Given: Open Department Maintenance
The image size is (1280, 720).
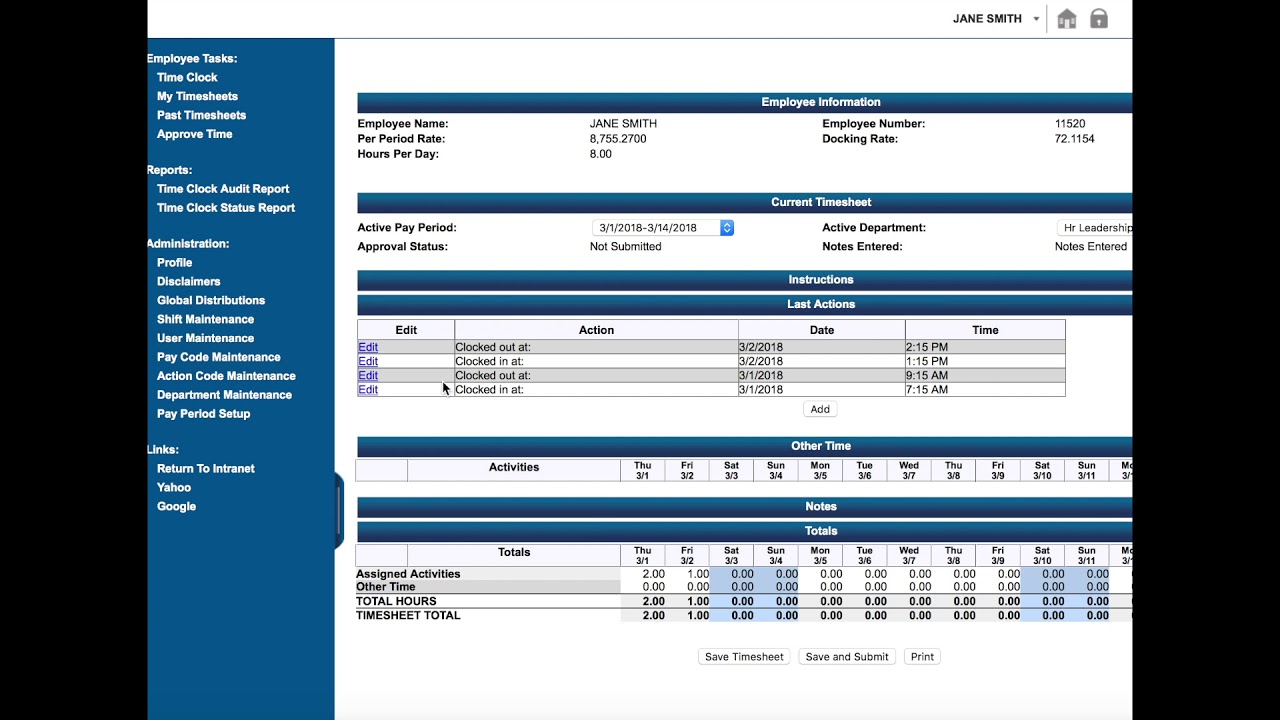Looking at the screenshot, I should pos(224,396).
